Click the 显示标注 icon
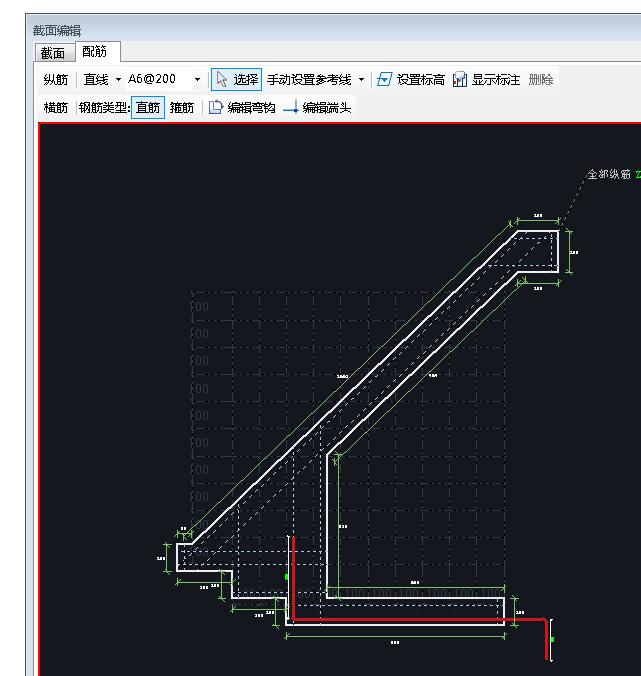 point(460,79)
